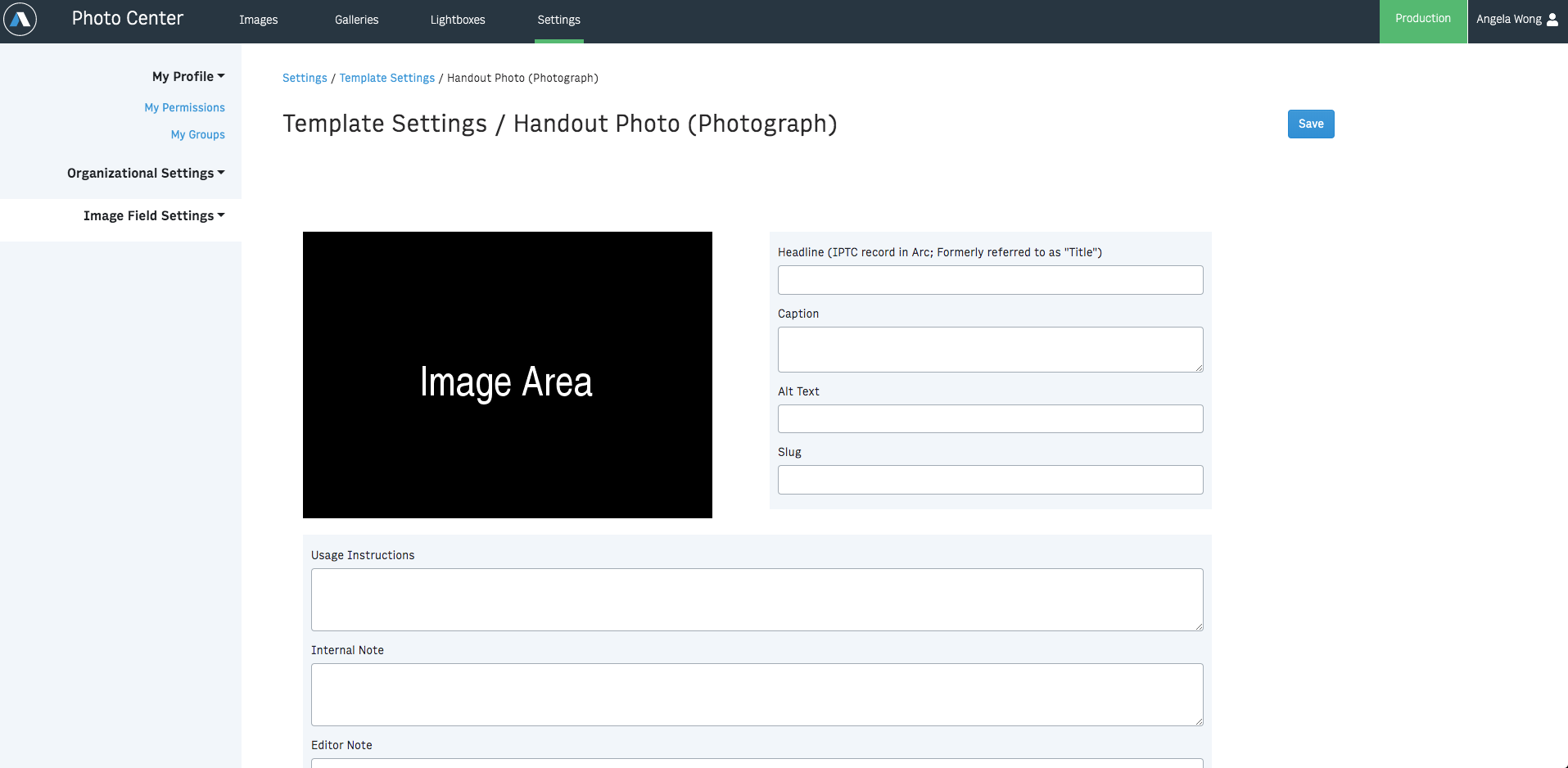Select the Settings tab

coord(559,20)
